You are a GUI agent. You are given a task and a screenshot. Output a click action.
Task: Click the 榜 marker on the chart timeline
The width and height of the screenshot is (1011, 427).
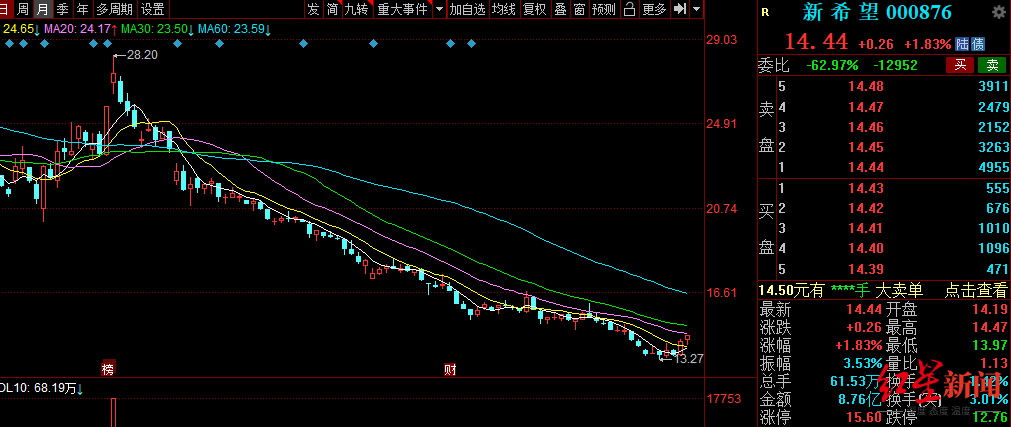pos(108,369)
